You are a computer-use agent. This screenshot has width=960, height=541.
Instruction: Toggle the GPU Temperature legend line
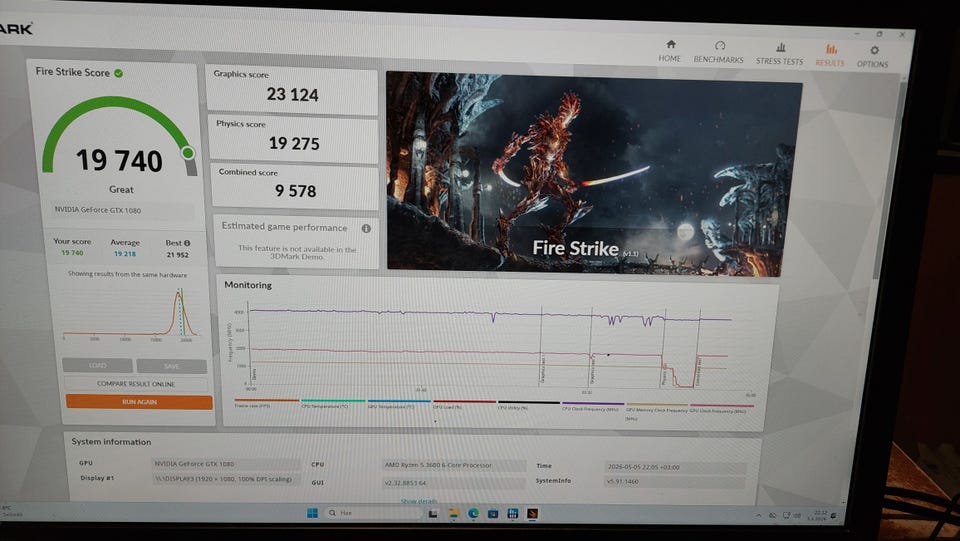[399, 404]
